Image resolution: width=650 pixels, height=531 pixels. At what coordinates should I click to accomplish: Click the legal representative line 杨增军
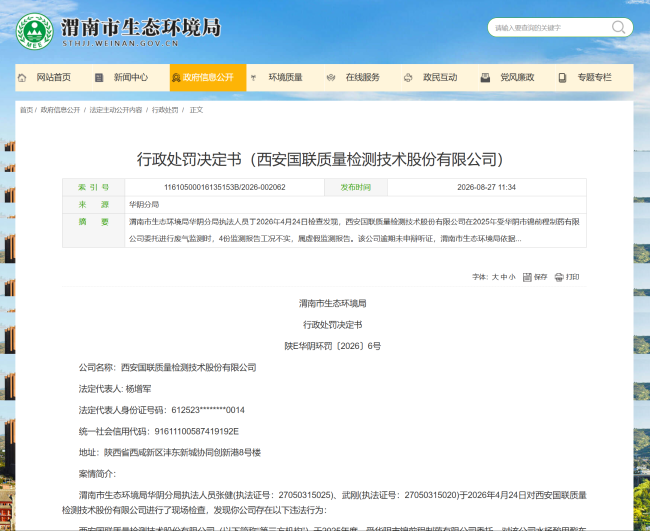pos(115,389)
